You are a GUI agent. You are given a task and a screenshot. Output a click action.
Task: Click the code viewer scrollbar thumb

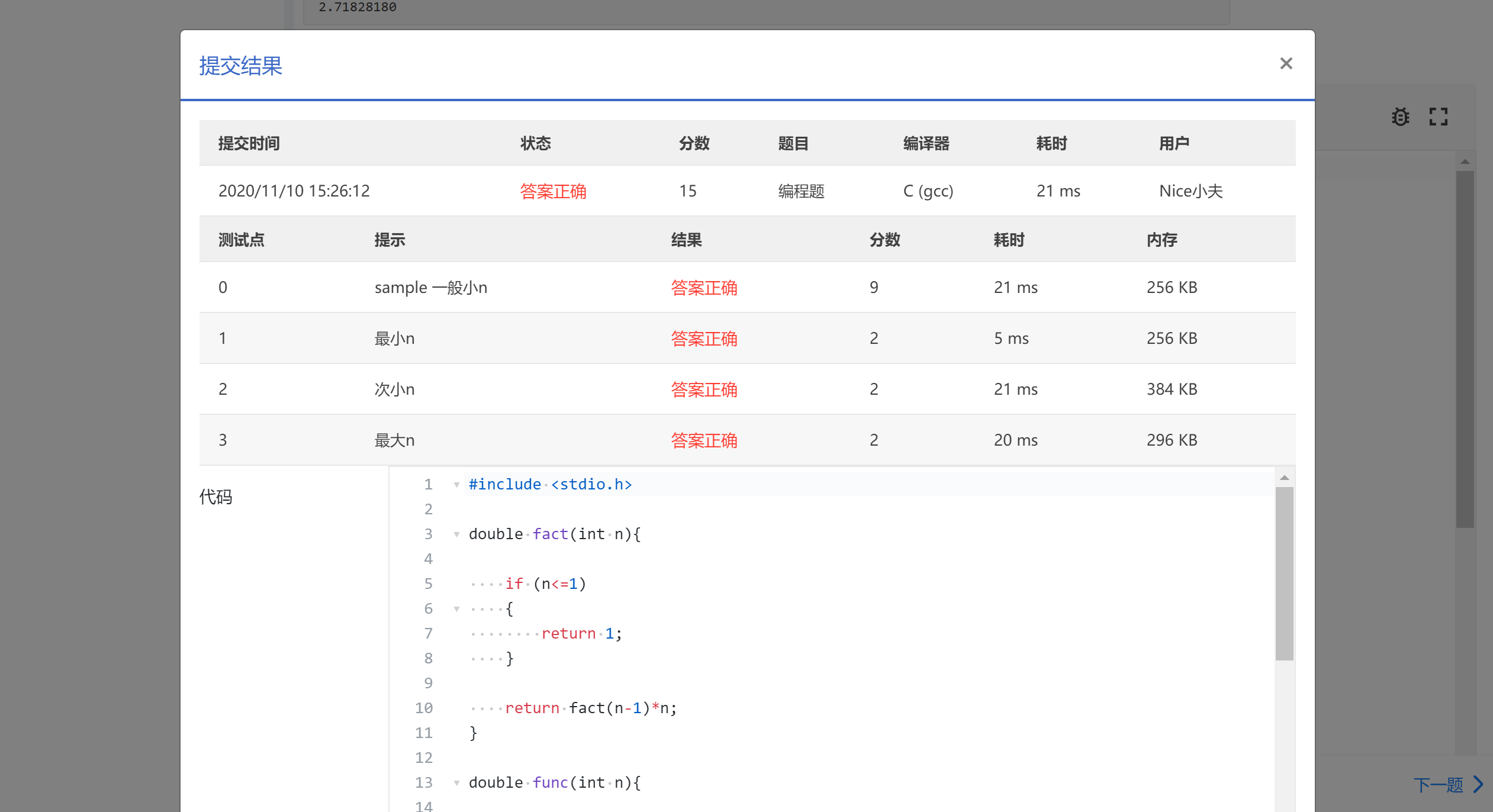(1284, 573)
